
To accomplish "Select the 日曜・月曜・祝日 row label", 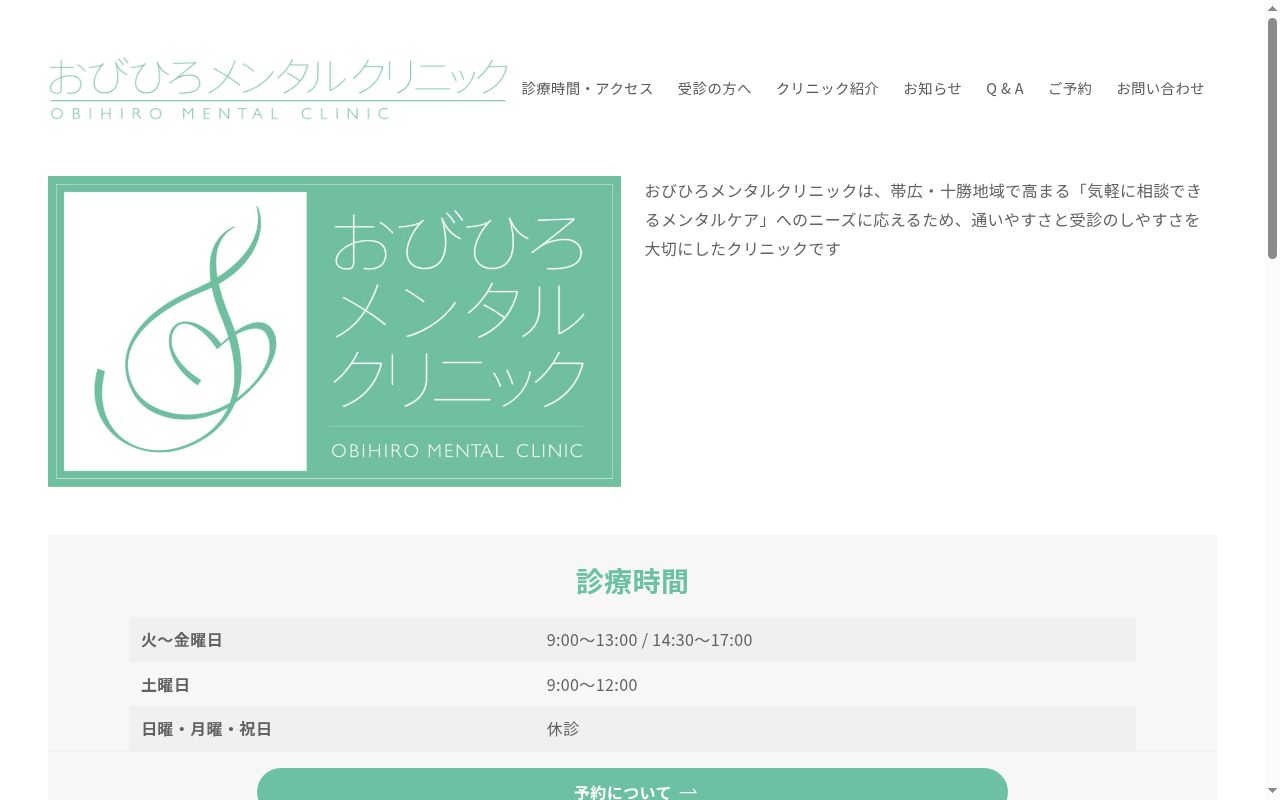I will click(x=206, y=729).
